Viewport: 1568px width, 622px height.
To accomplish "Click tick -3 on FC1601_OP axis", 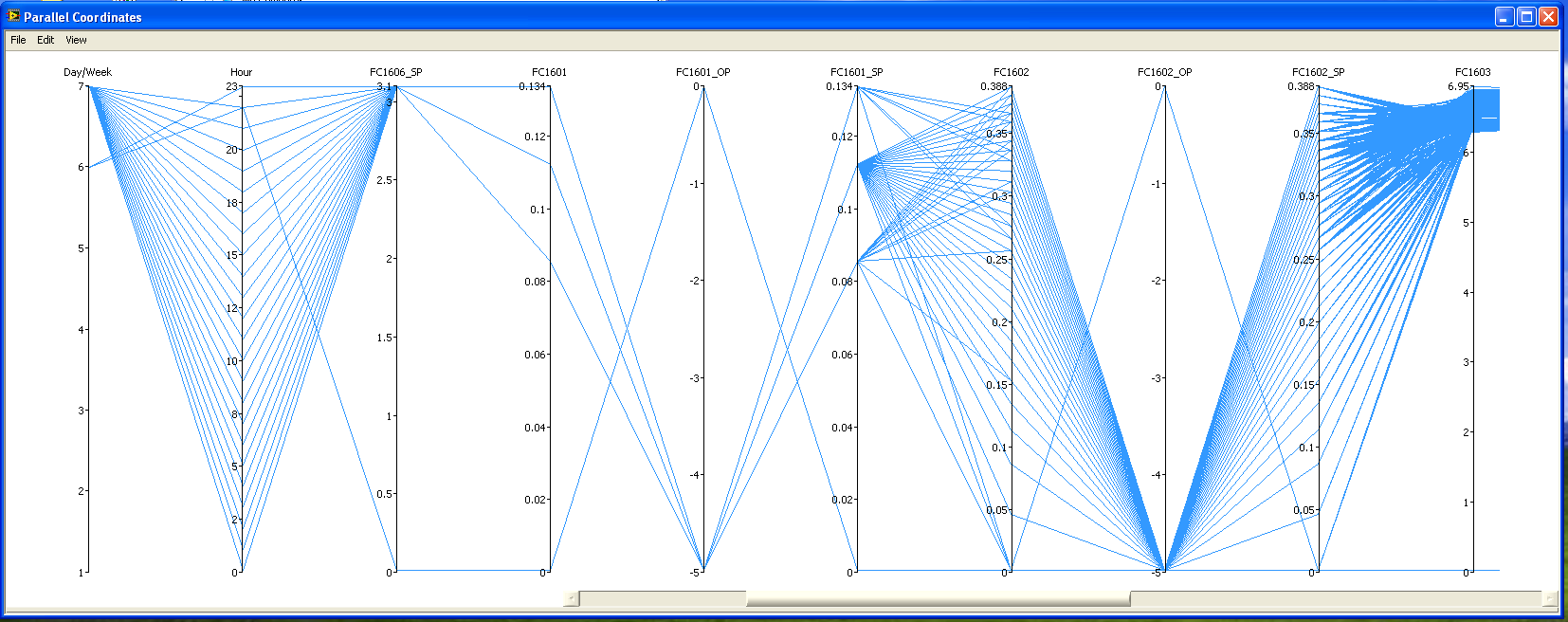I will 695,378.
